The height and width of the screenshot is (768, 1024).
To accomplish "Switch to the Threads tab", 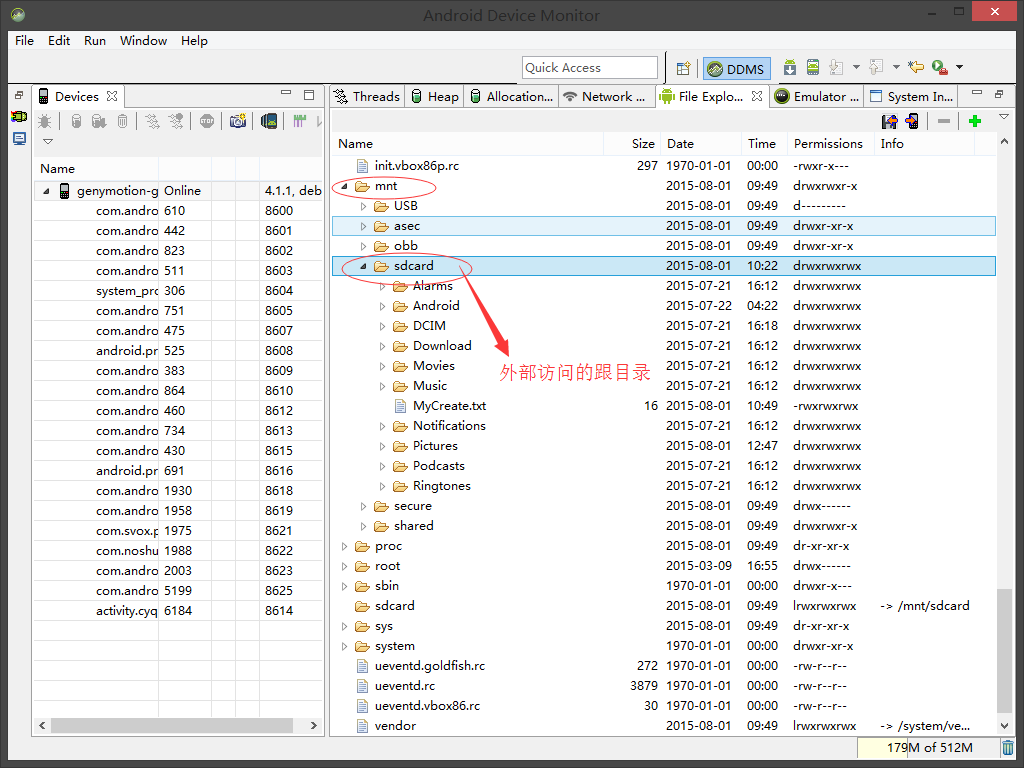I will [367, 97].
